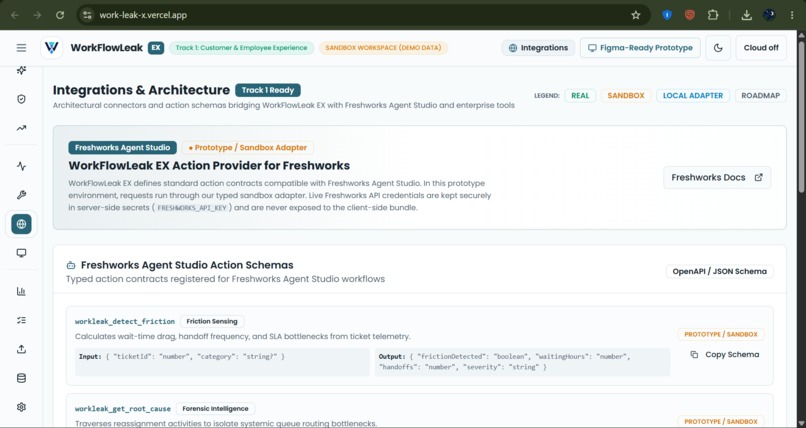
Task: Open the red S extension icon
Action: click(x=690, y=15)
